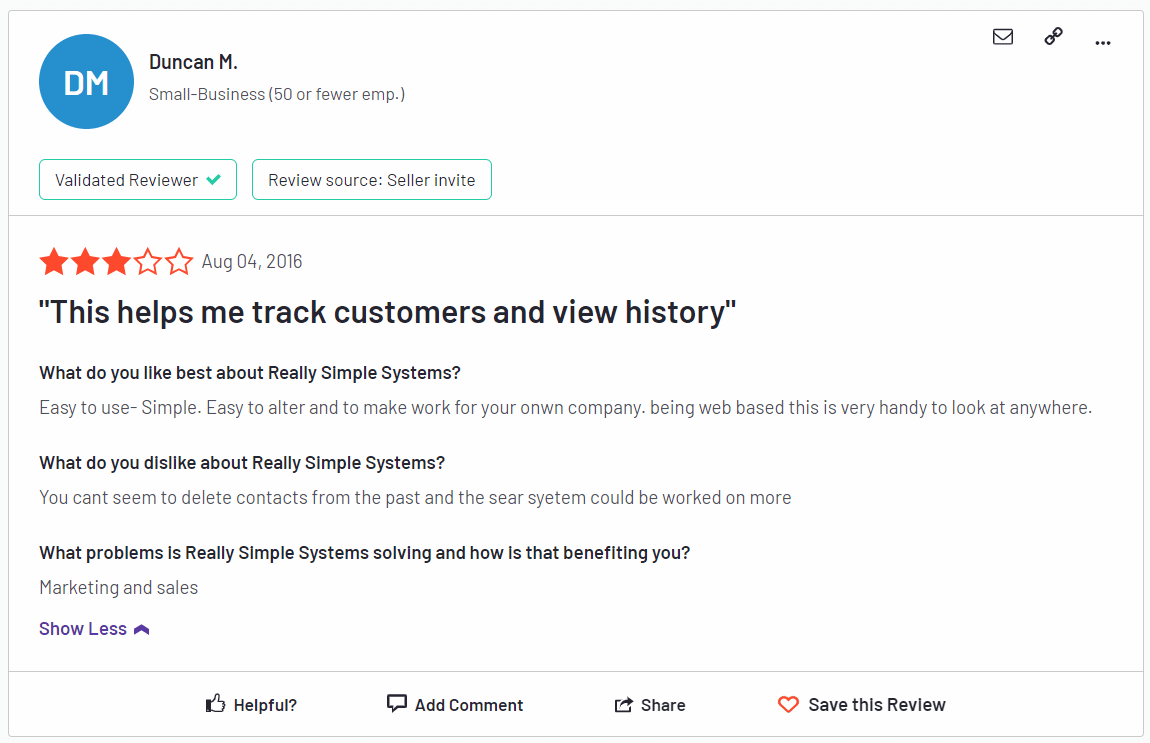Open Duncan M. reviewer profile name
Viewport: 1150px width, 743px height.
[x=193, y=62]
